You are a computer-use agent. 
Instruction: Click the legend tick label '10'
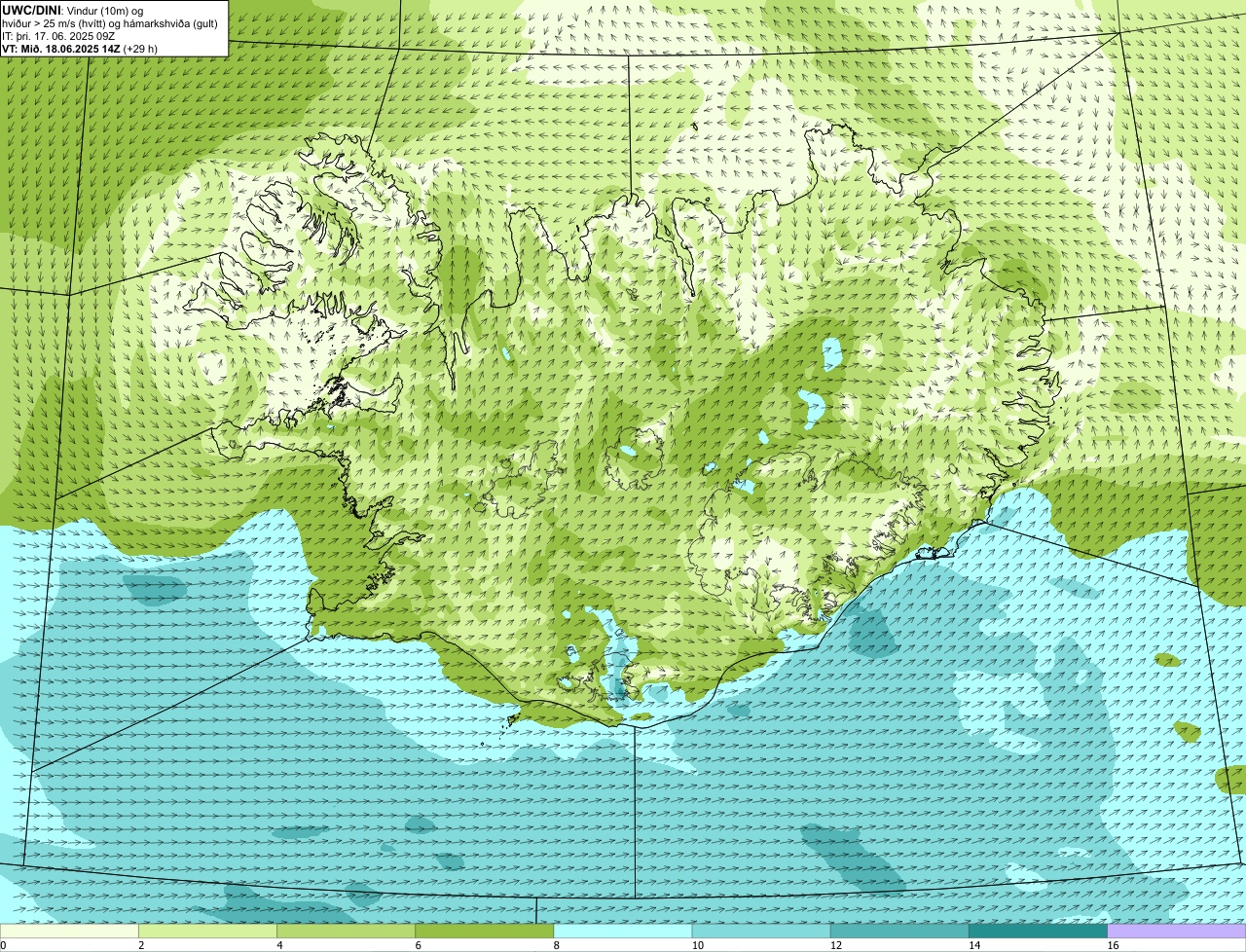pyautogui.click(x=697, y=945)
